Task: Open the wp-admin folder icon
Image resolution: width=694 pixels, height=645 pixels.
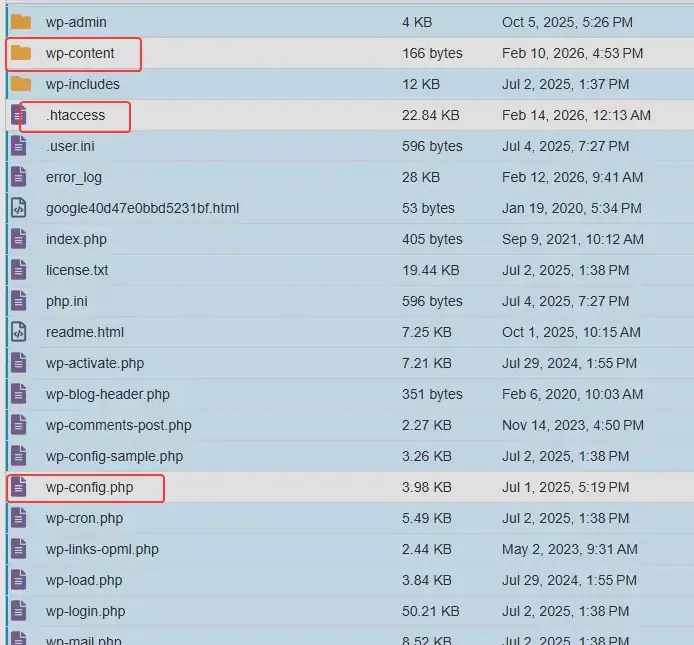Action: pos(21,22)
